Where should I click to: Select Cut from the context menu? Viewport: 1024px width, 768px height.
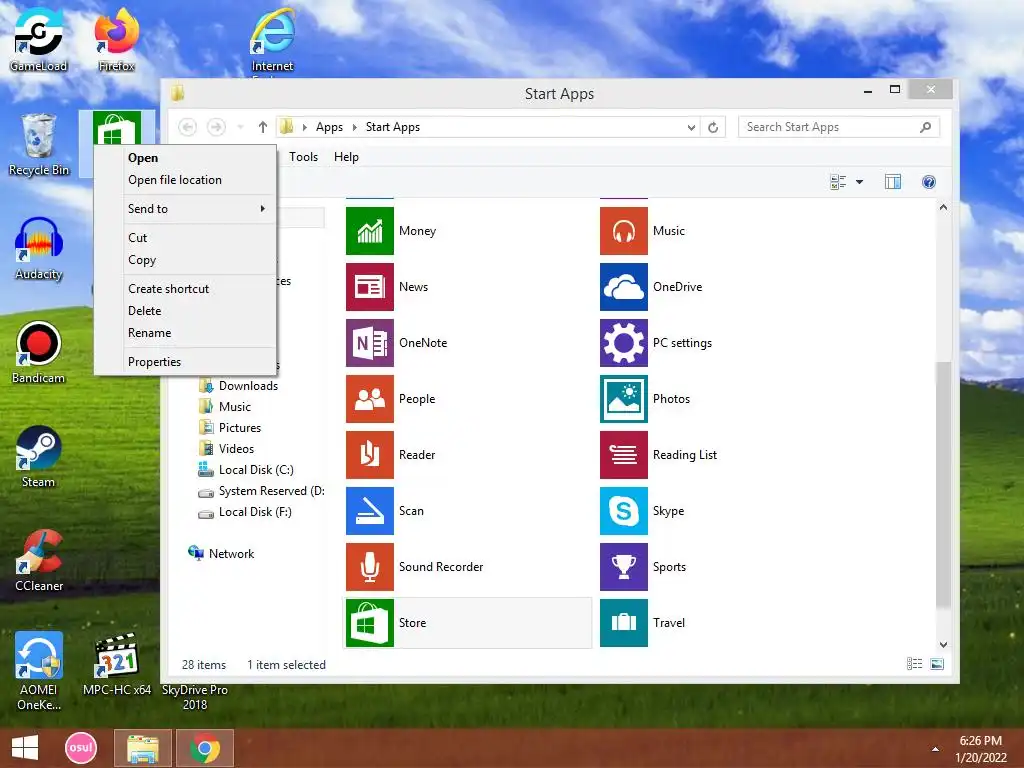click(x=137, y=238)
